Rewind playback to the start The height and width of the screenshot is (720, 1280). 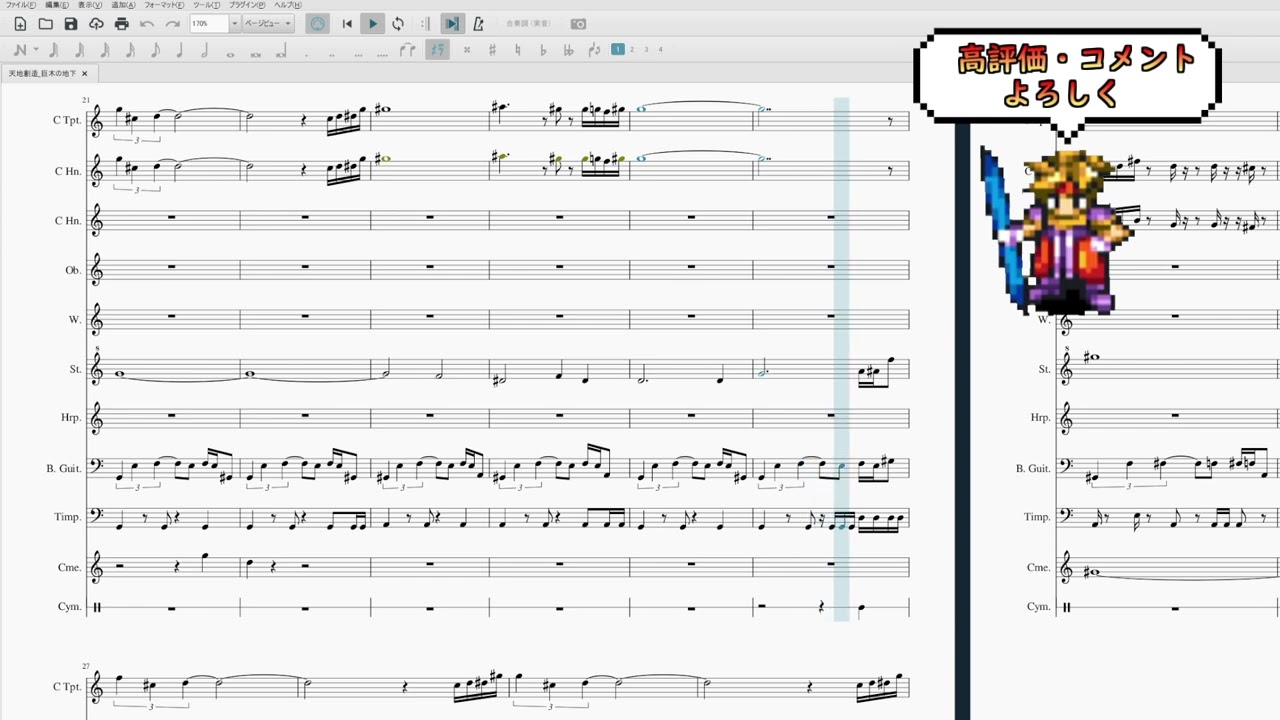(347, 24)
